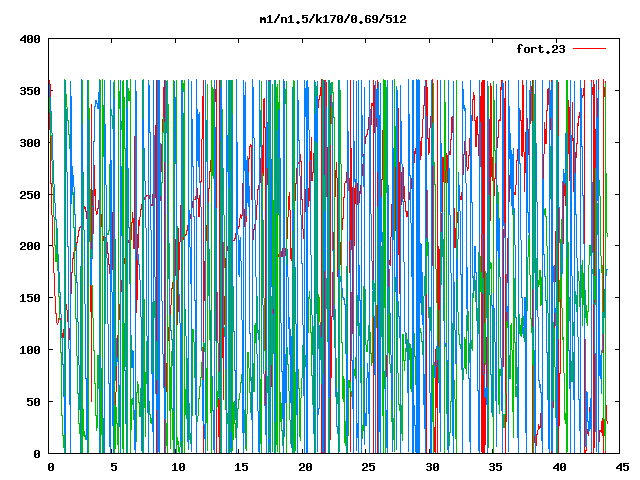Click the x-axis label 40

point(559,467)
